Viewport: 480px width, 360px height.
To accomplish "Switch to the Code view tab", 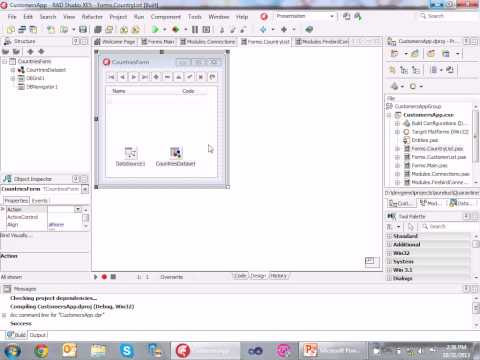I will pyautogui.click(x=240, y=276).
